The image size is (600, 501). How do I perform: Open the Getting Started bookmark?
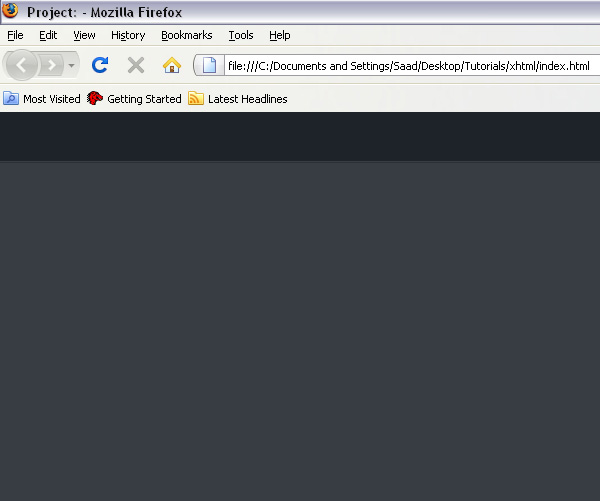[x=134, y=99]
